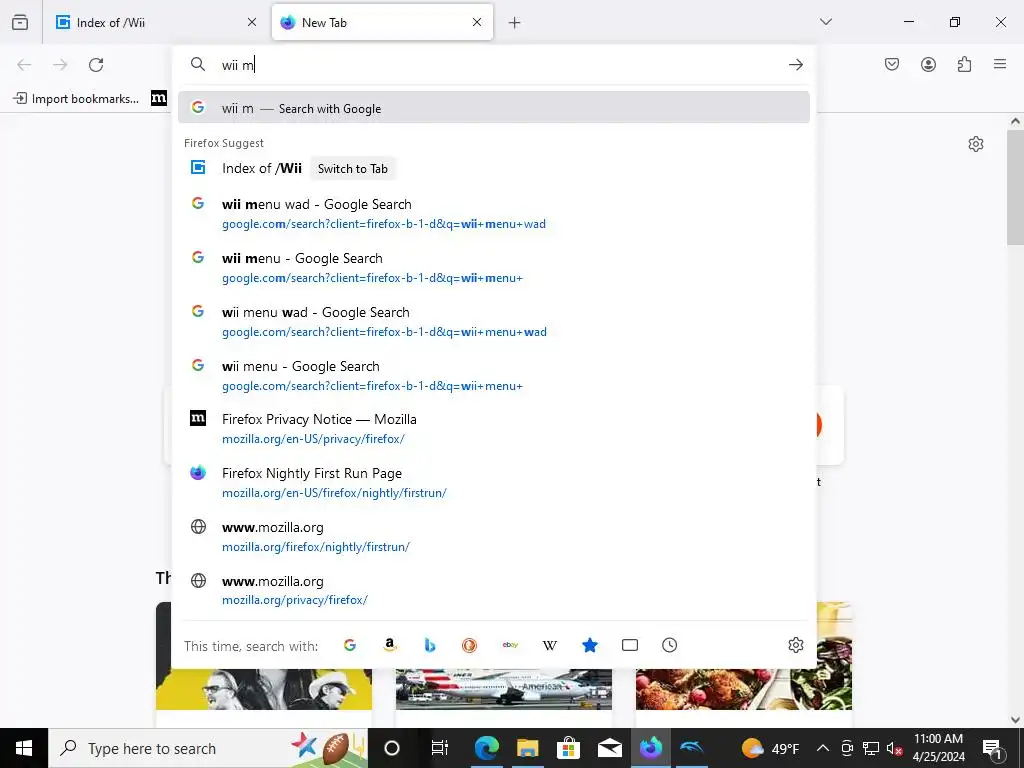Screen dimensions: 1024x768
Task: Search with Bing one-off engine icon
Action: pos(430,645)
